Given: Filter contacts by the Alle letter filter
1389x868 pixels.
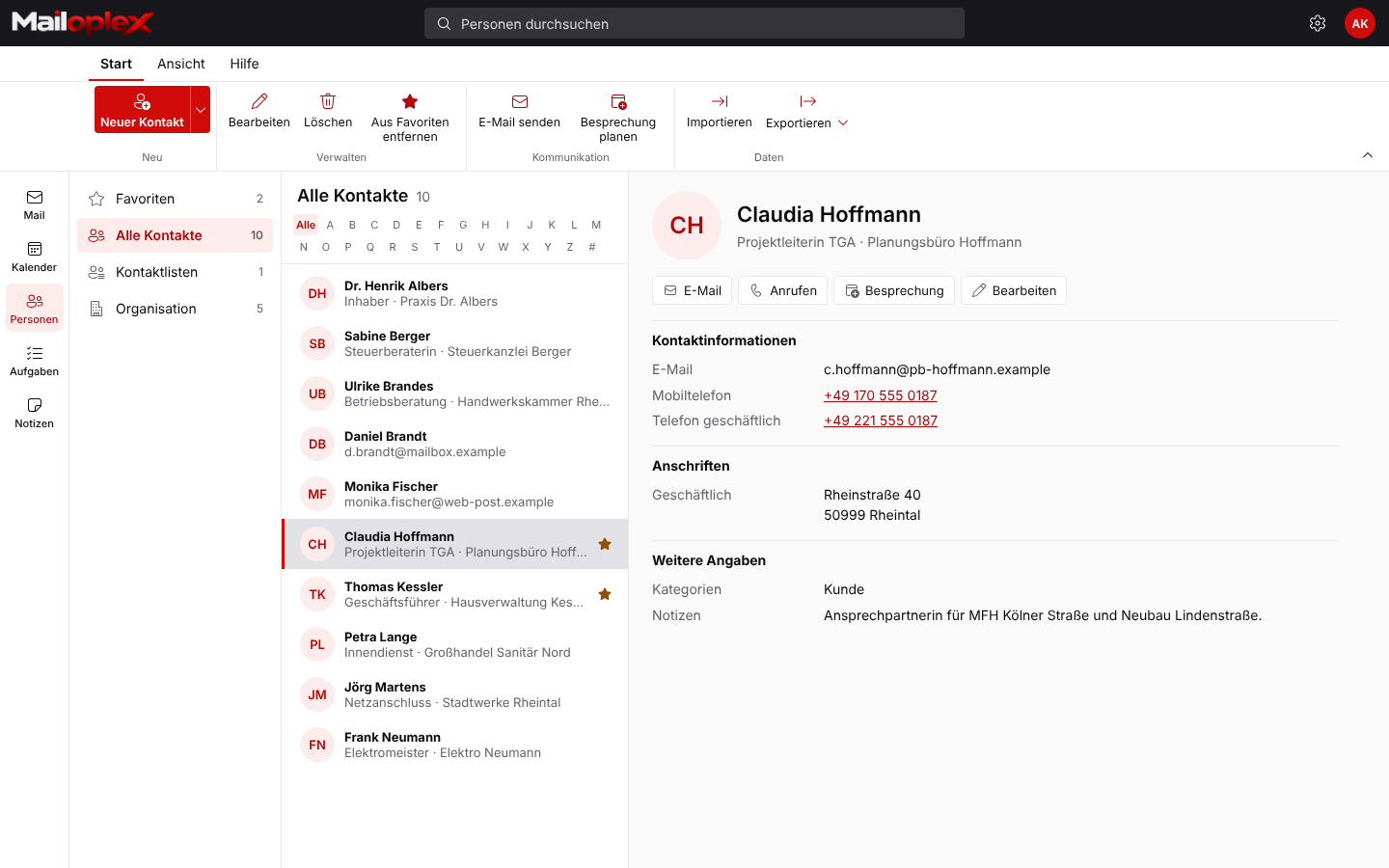Looking at the screenshot, I should [x=306, y=225].
